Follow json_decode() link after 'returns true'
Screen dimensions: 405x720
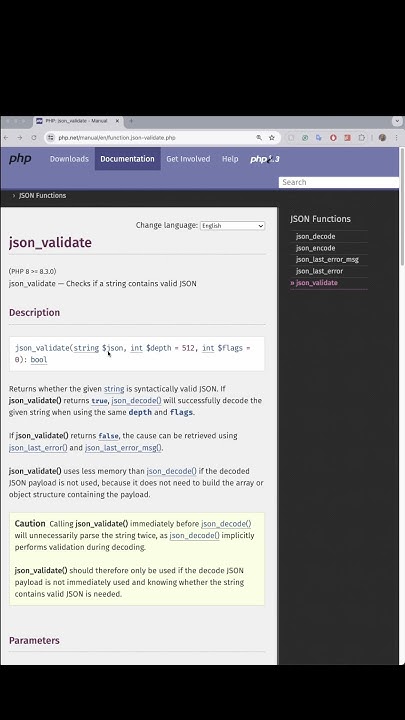click(136, 401)
